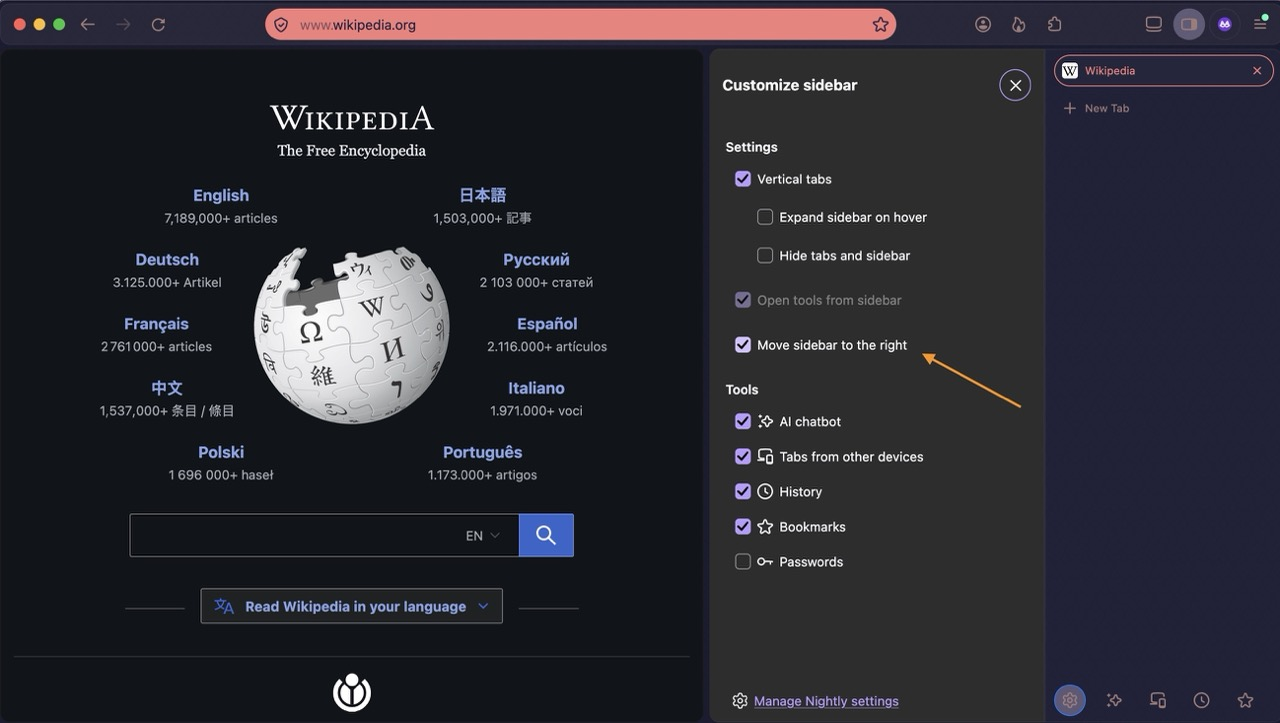Open synced tabs icon at sidebar bottom
Screen dimensions: 1280x723
1158,700
